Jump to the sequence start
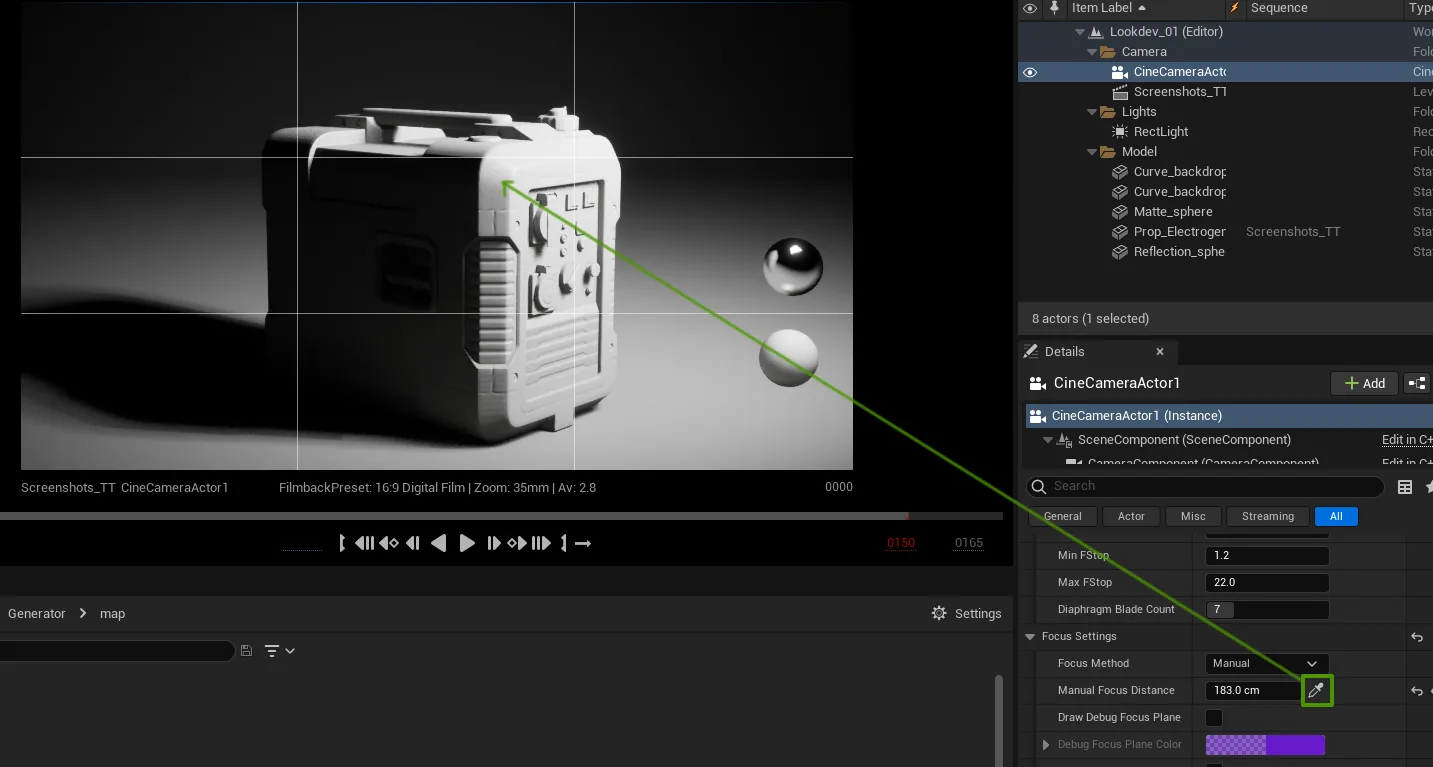The width and height of the screenshot is (1433, 767). tap(343, 543)
